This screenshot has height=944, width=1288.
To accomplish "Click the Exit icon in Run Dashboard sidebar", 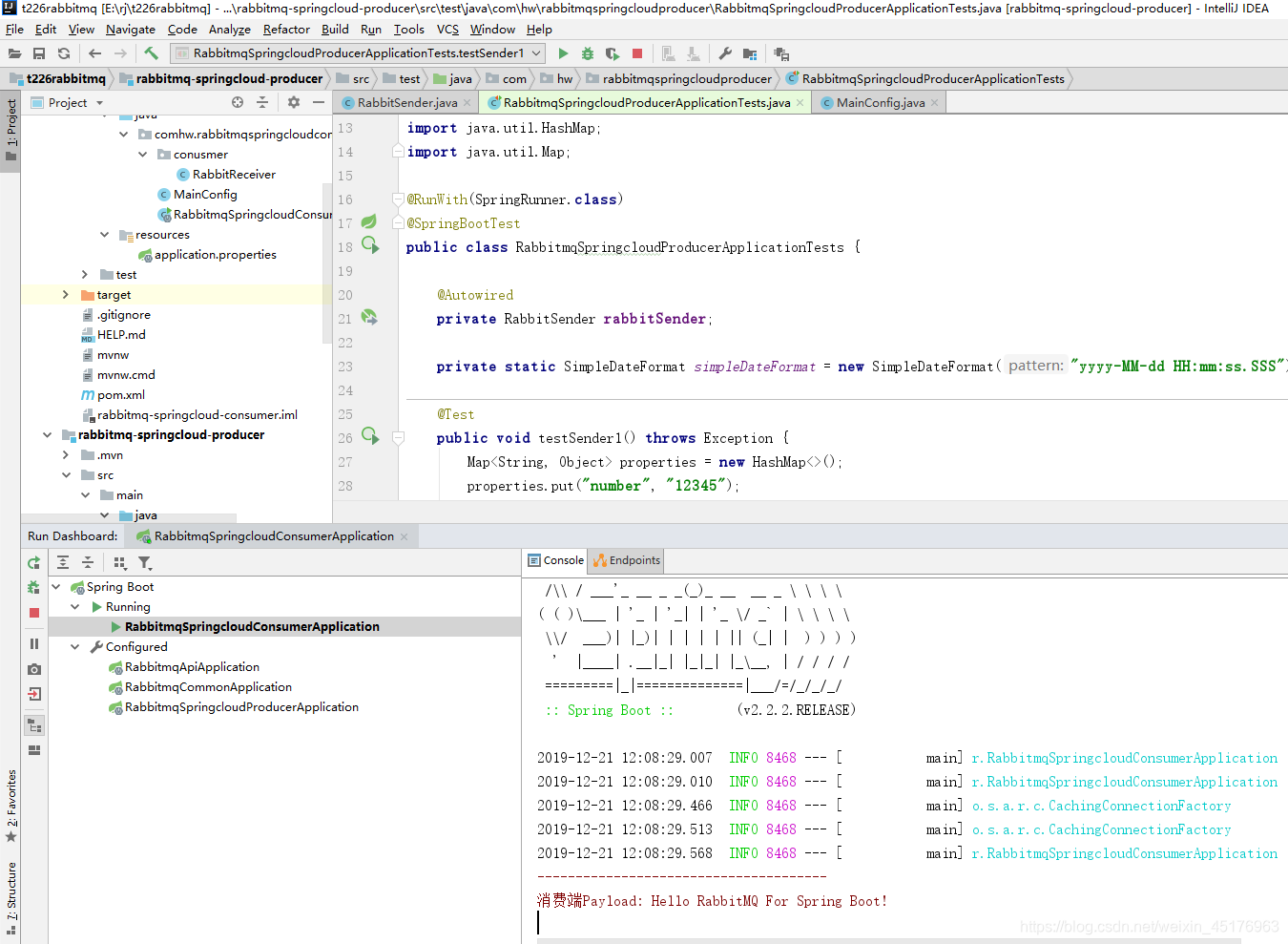I will click(x=34, y=694).
